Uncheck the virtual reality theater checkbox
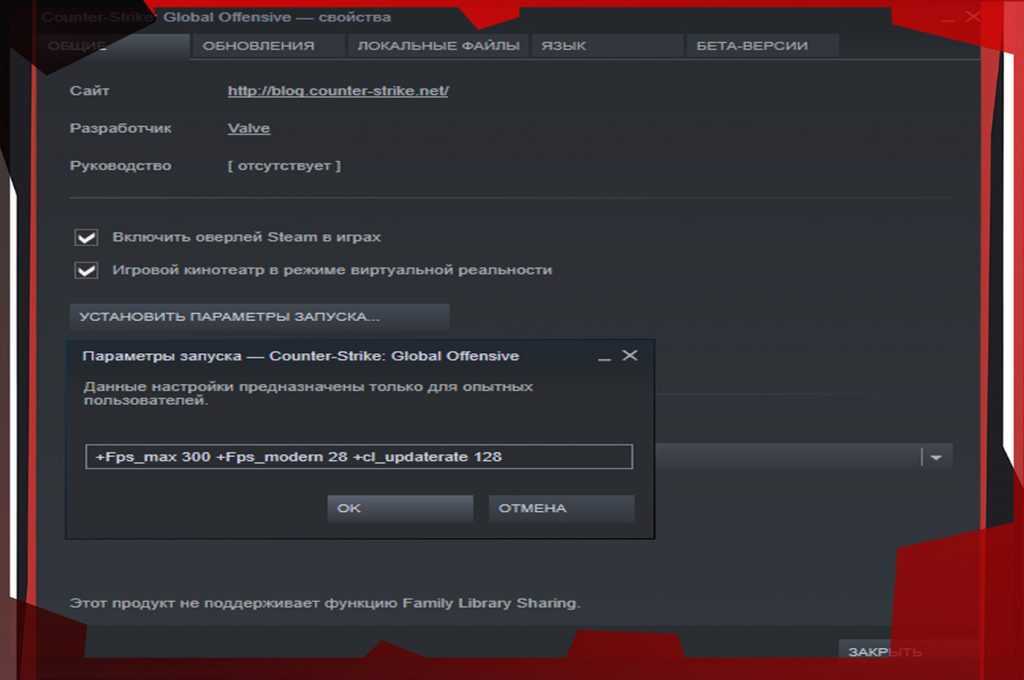This screenshot has width=1024, height=680. (86, 270)
